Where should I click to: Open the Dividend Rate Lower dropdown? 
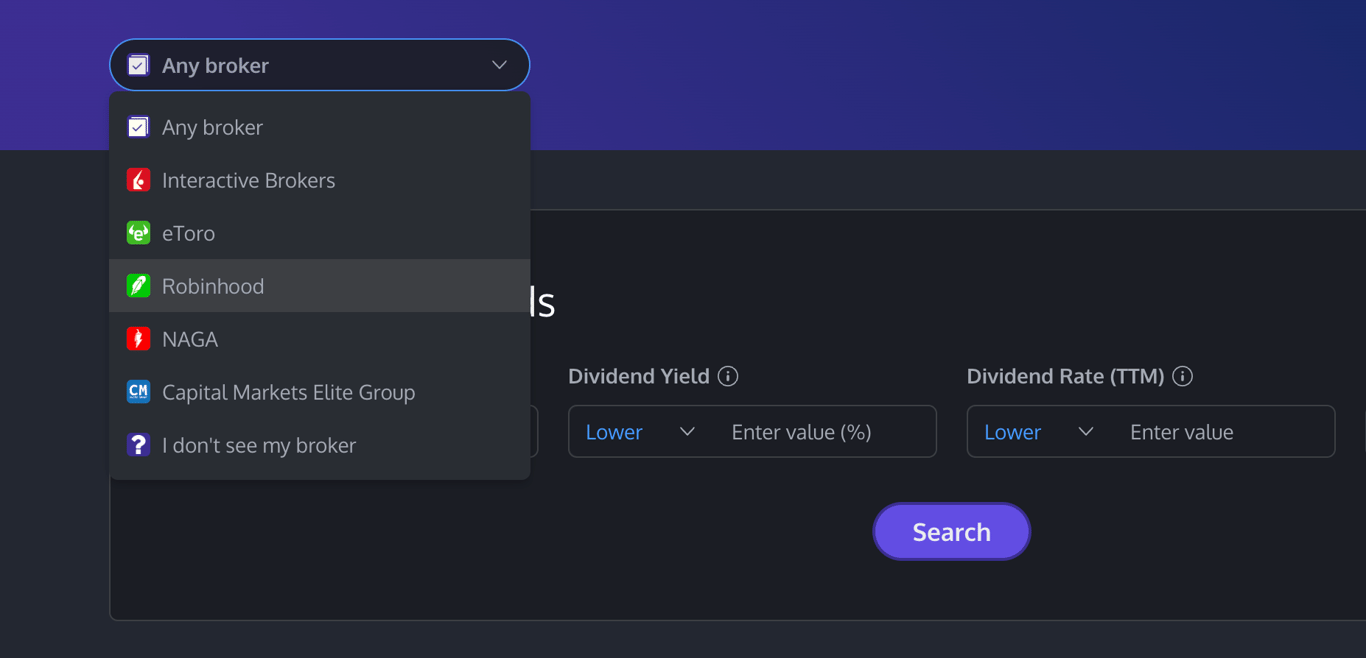pyautogui.click(x=1038, y=432)
